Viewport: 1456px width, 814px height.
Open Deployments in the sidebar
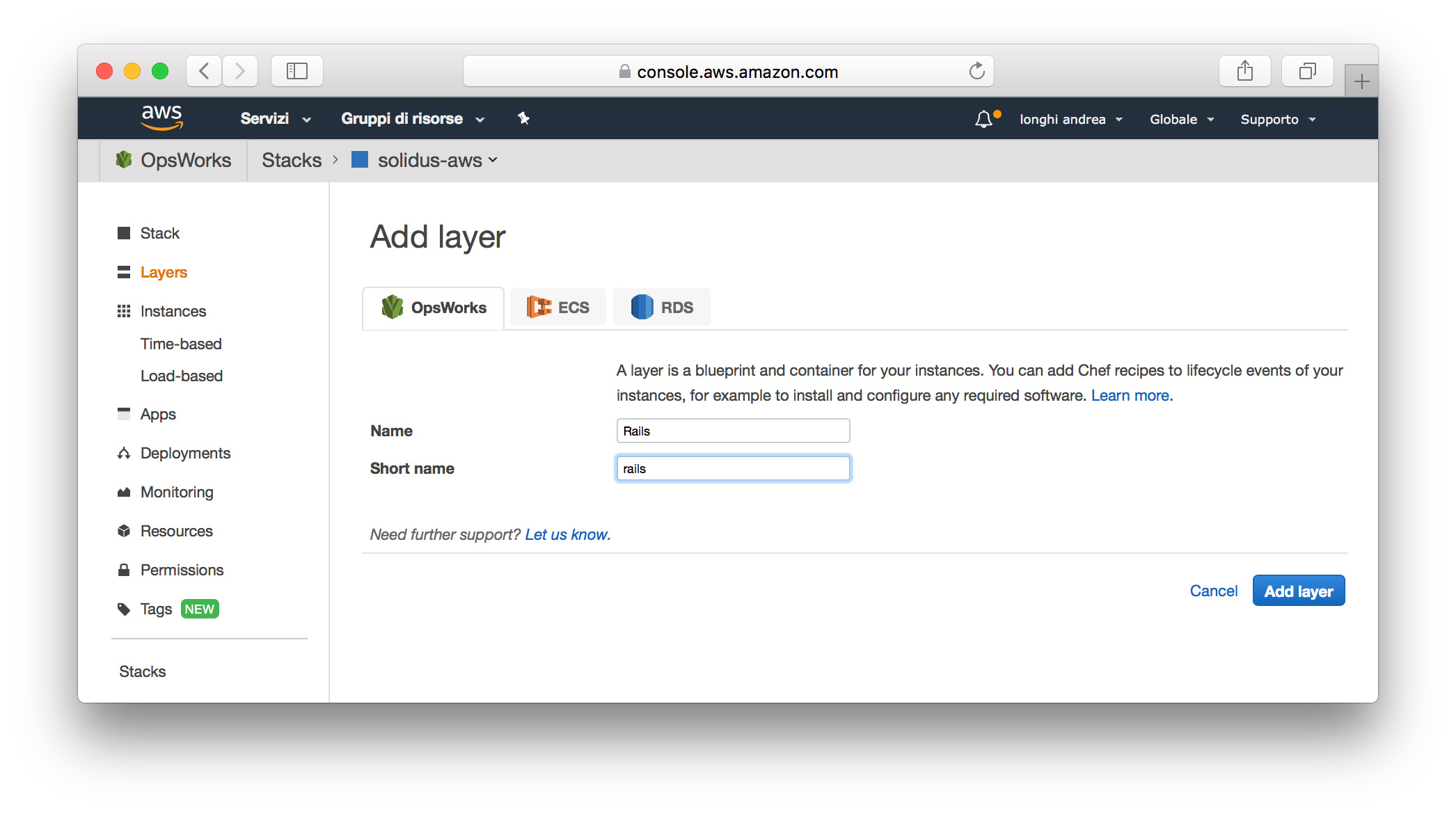coord(185,453)
